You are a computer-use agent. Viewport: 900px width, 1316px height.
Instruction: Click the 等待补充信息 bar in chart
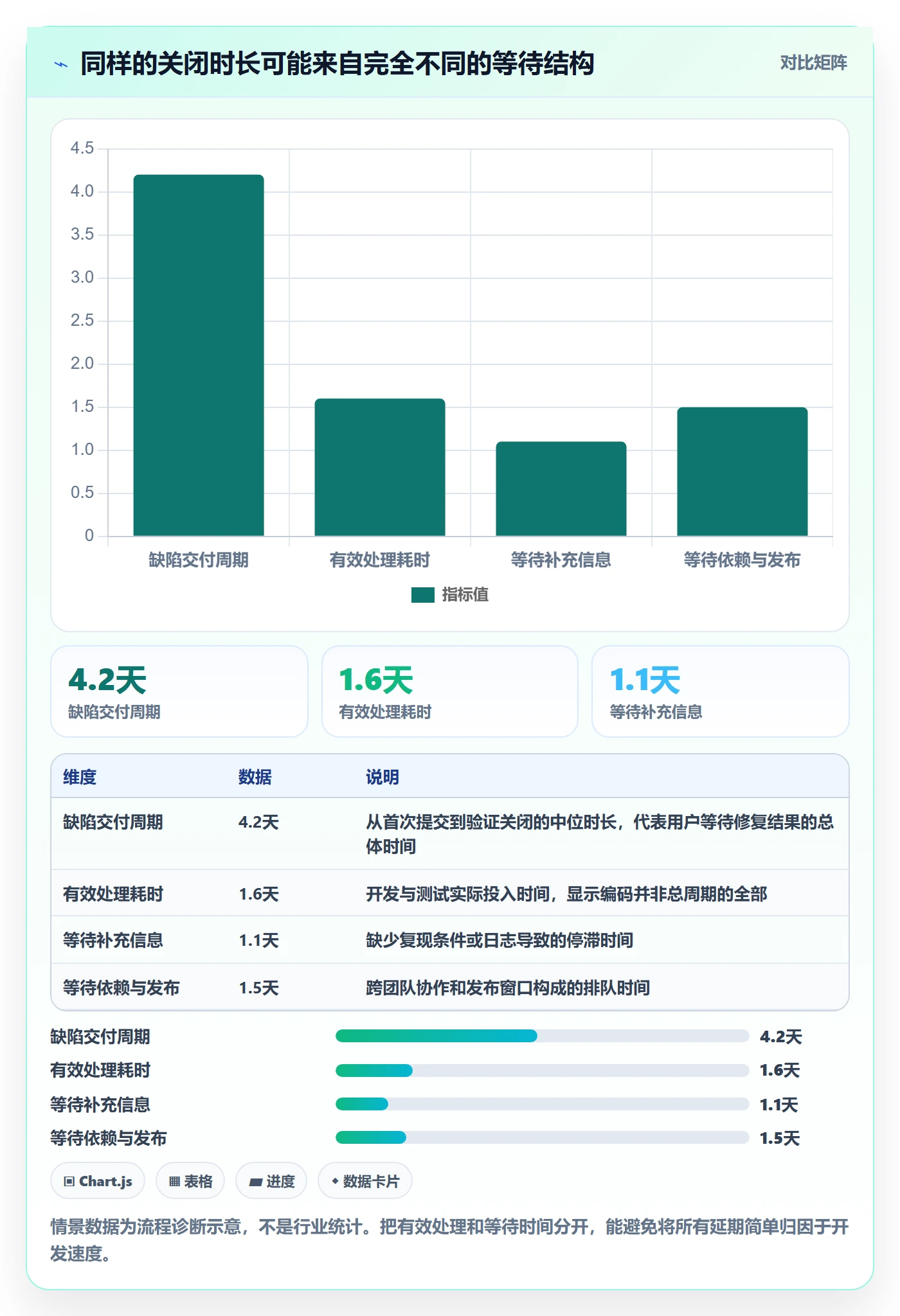point(561,488)
